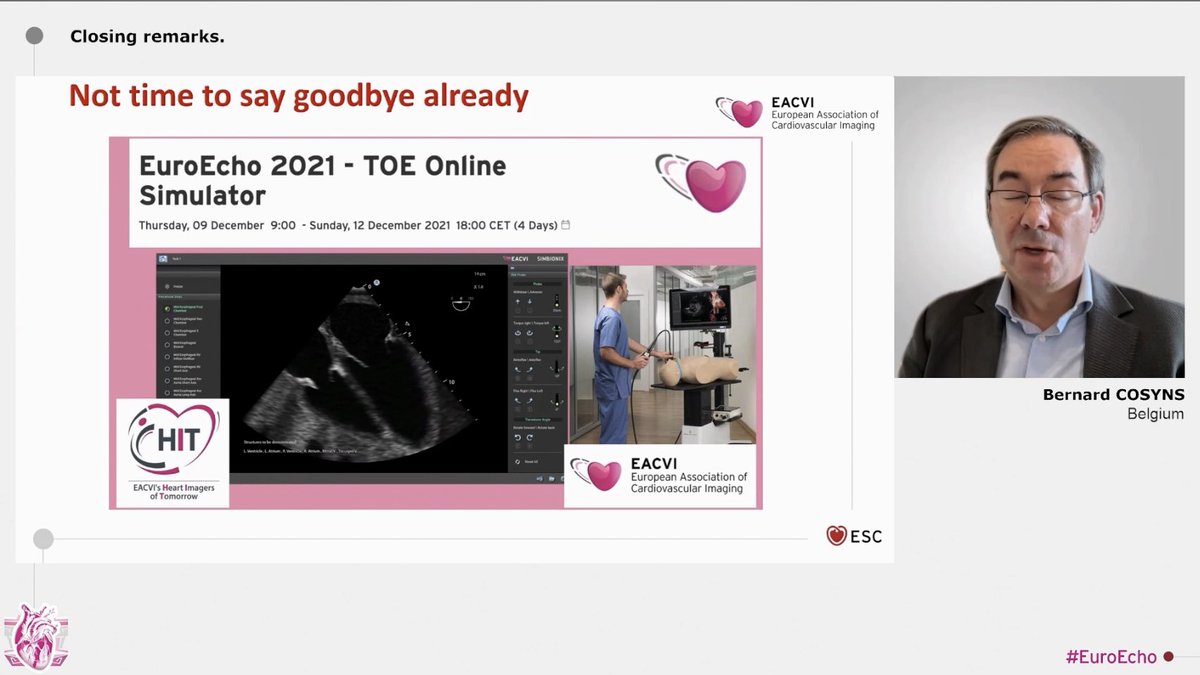Click the SIMBIONIX label in simulator header
Viewport: 1200px width, 675px height.
[x=549, y=257]
